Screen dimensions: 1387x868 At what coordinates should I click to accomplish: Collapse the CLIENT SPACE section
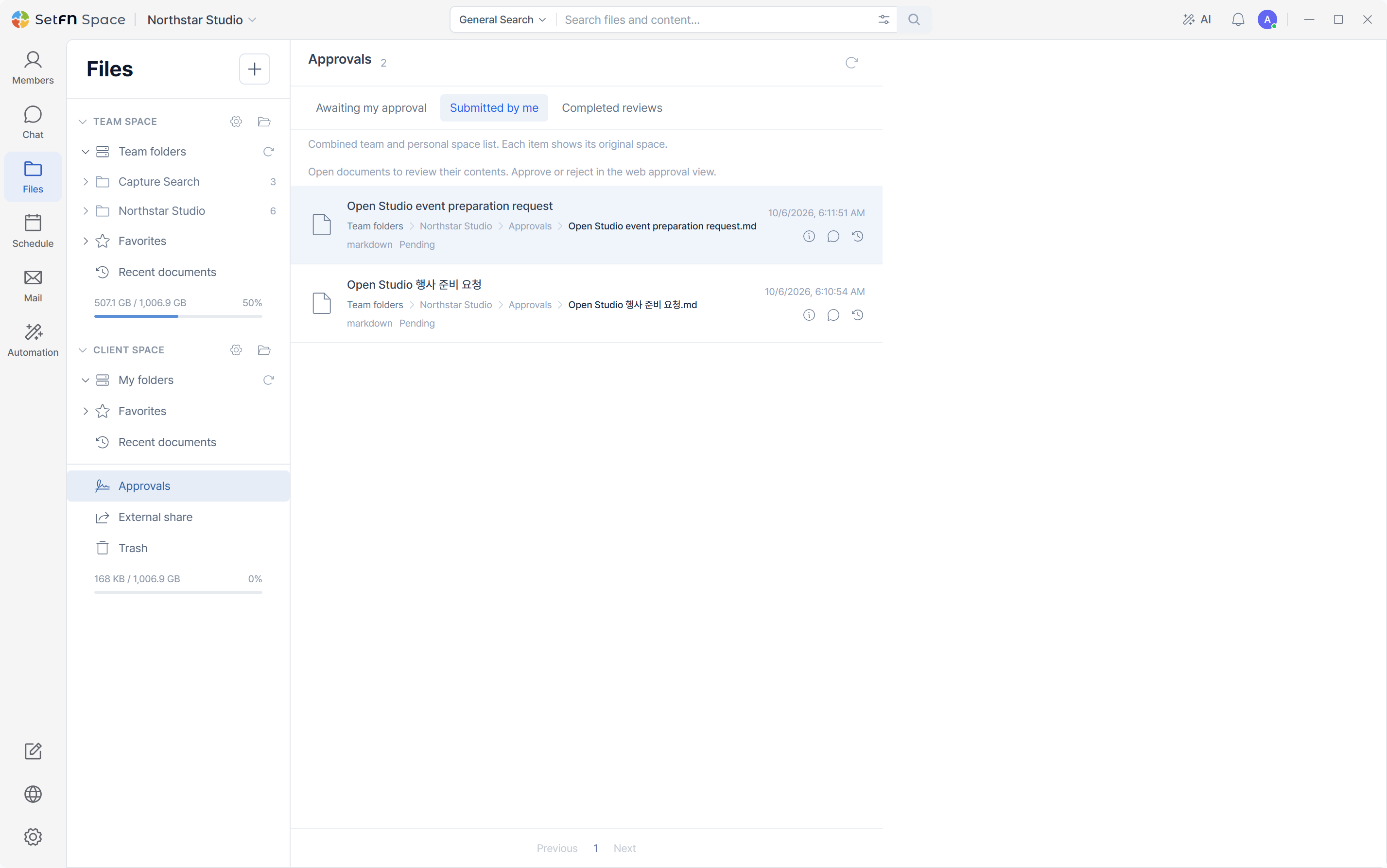tap(83, 349)
